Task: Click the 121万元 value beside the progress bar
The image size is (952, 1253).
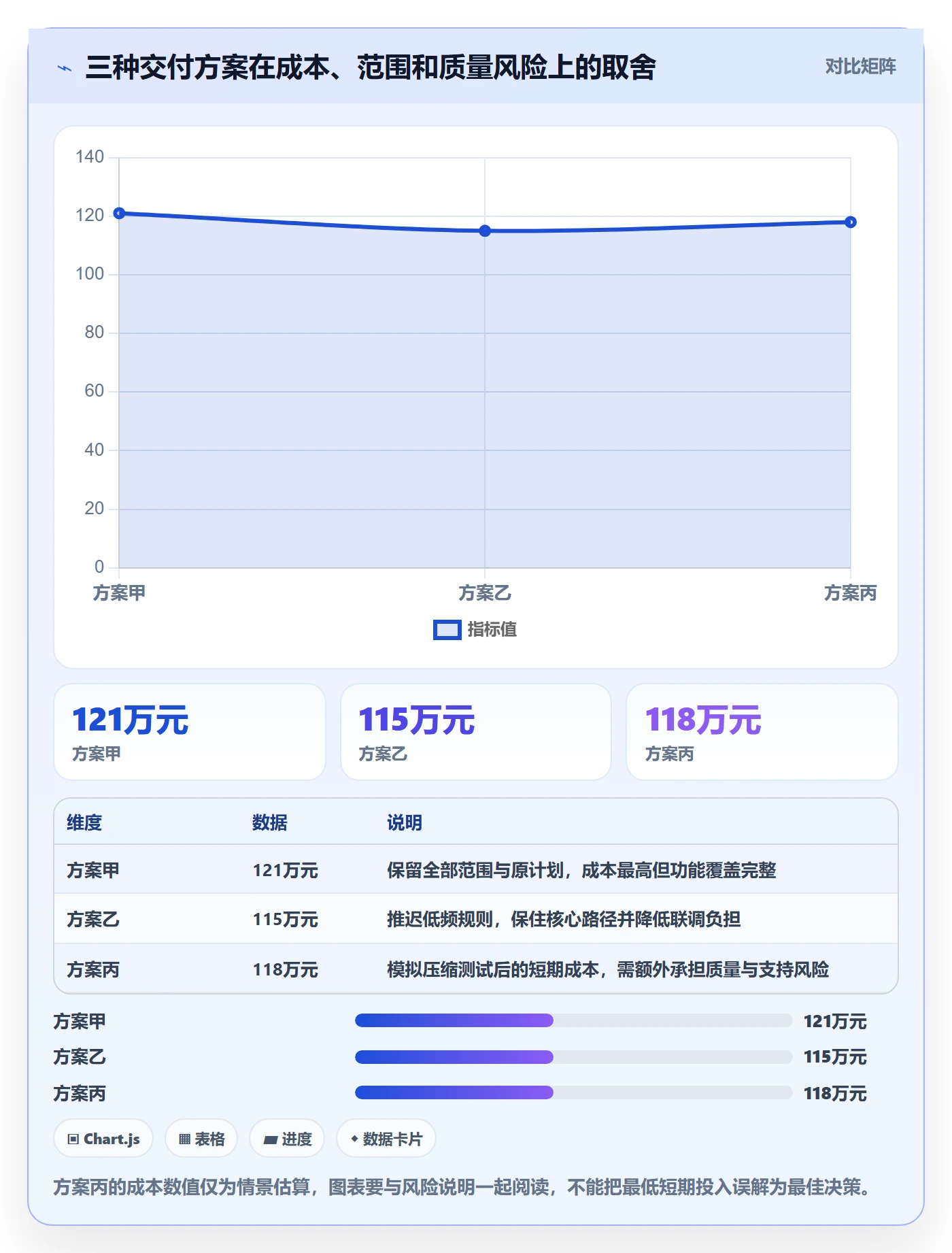Action: pos(835,1021)
